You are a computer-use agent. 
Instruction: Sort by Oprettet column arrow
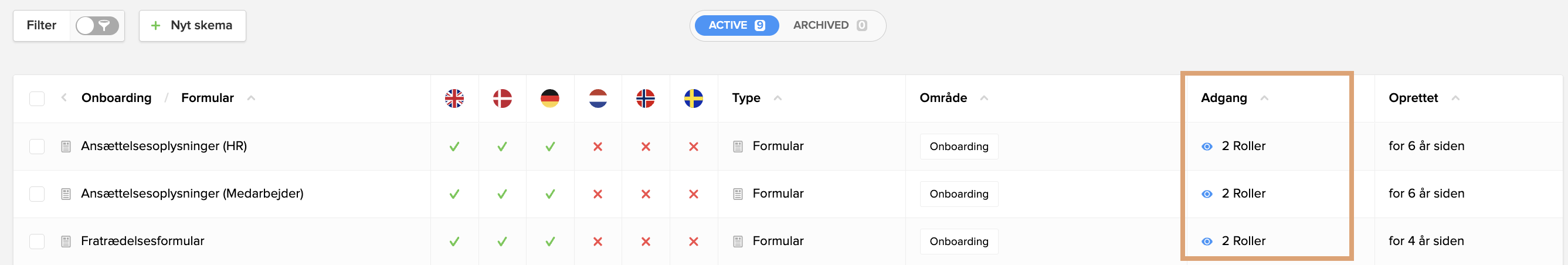click(1455, 98)
